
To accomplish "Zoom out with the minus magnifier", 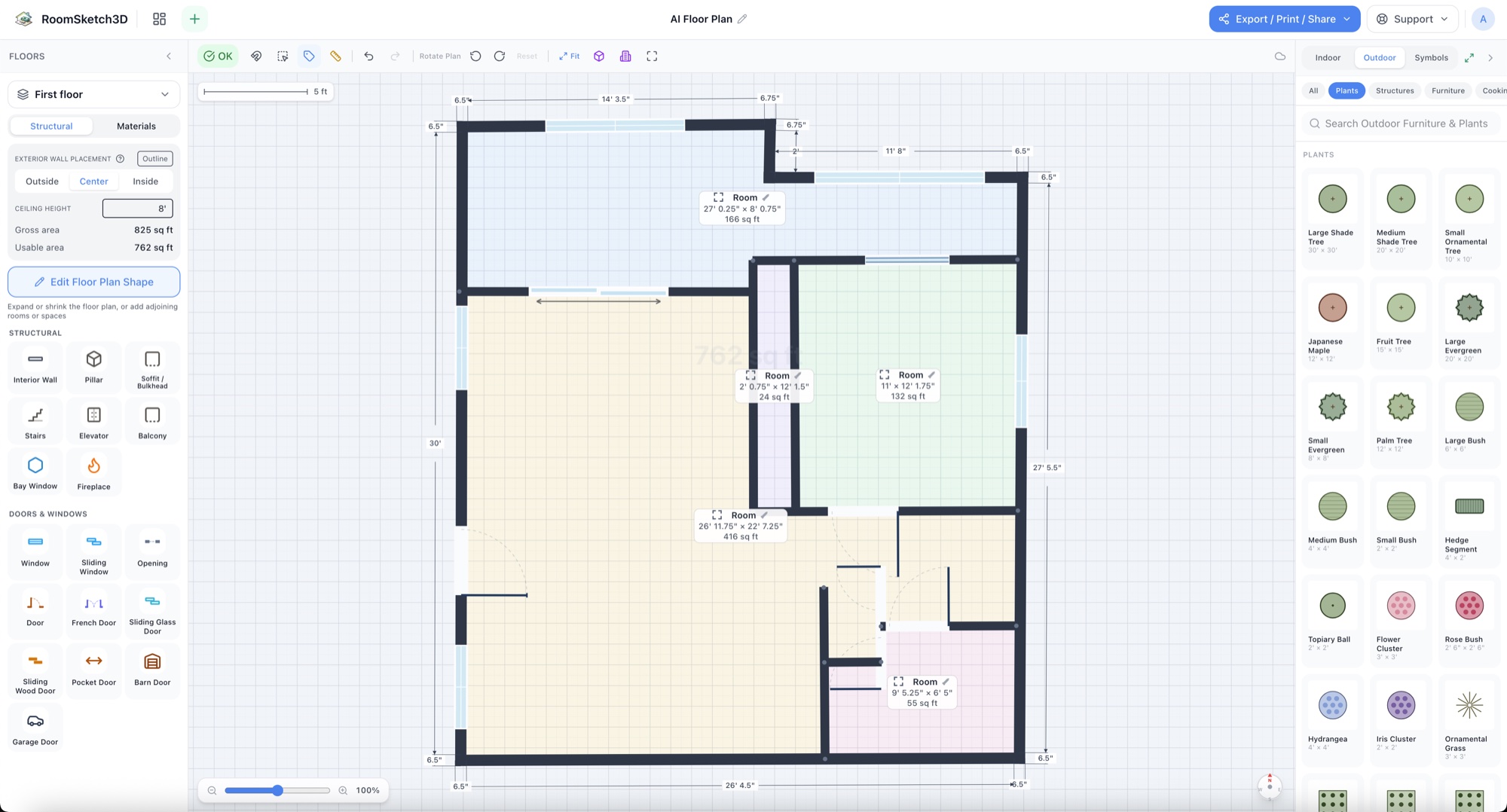I will pyautogui.click(x=212, y=790).
